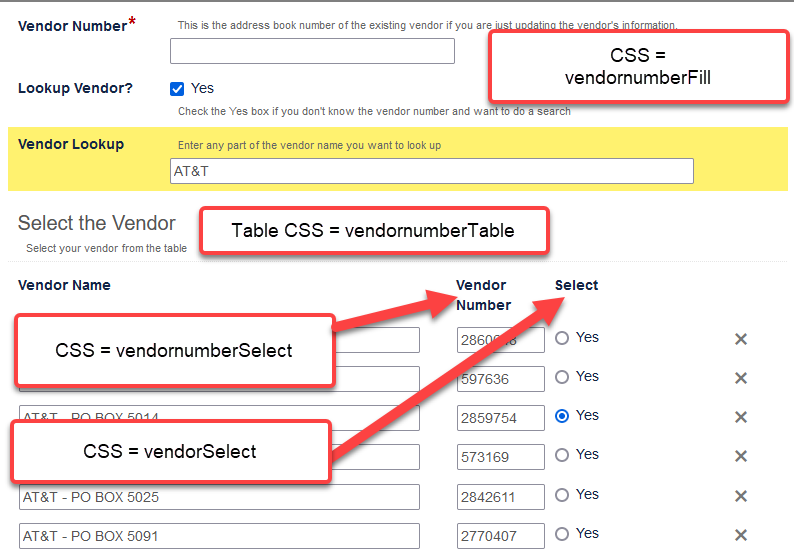Click the AT&T - PO BOX 5025 name field
This screenshot has width=794, height=559.
click(219, 497)
